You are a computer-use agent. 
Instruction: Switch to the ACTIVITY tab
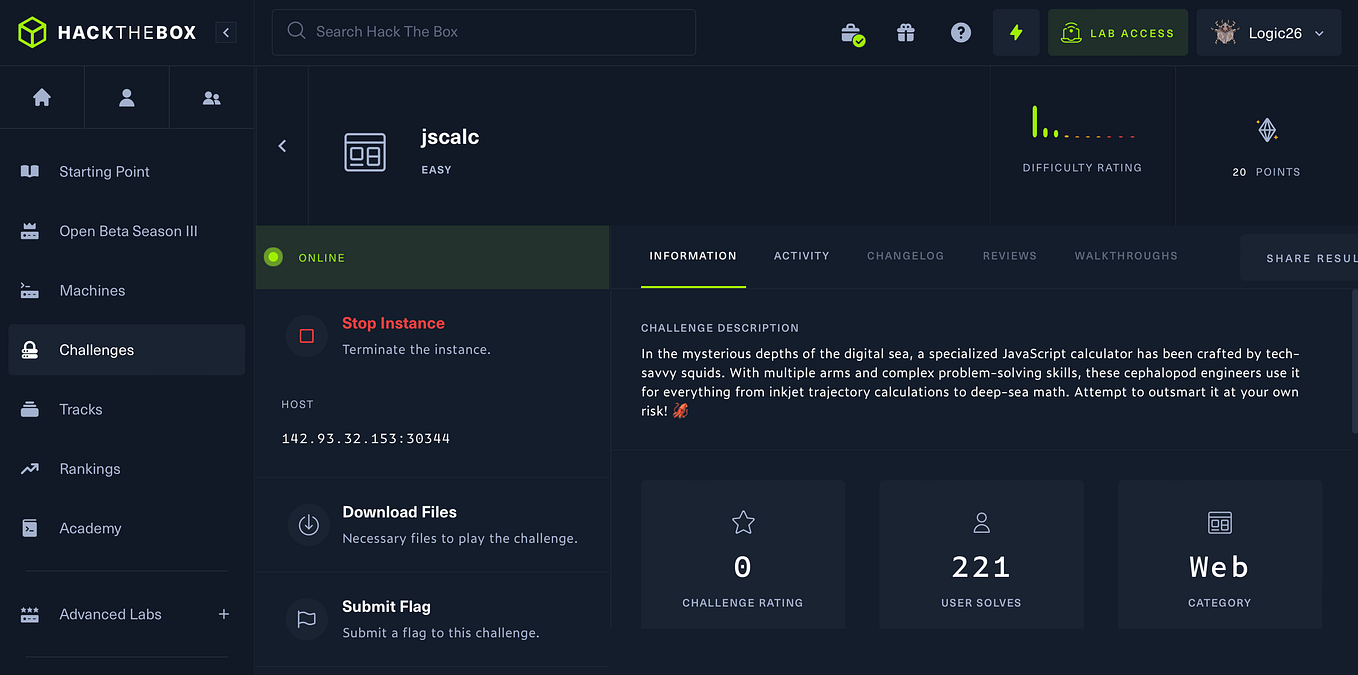(x=801, y=256)
